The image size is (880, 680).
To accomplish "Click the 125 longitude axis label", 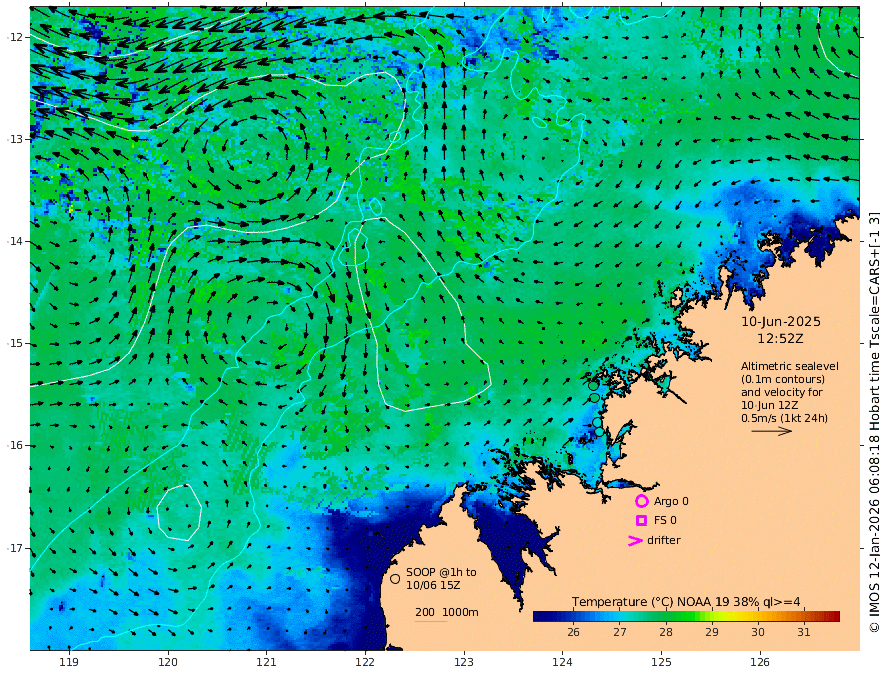I will pyautogui.click(x=661, y=663).
